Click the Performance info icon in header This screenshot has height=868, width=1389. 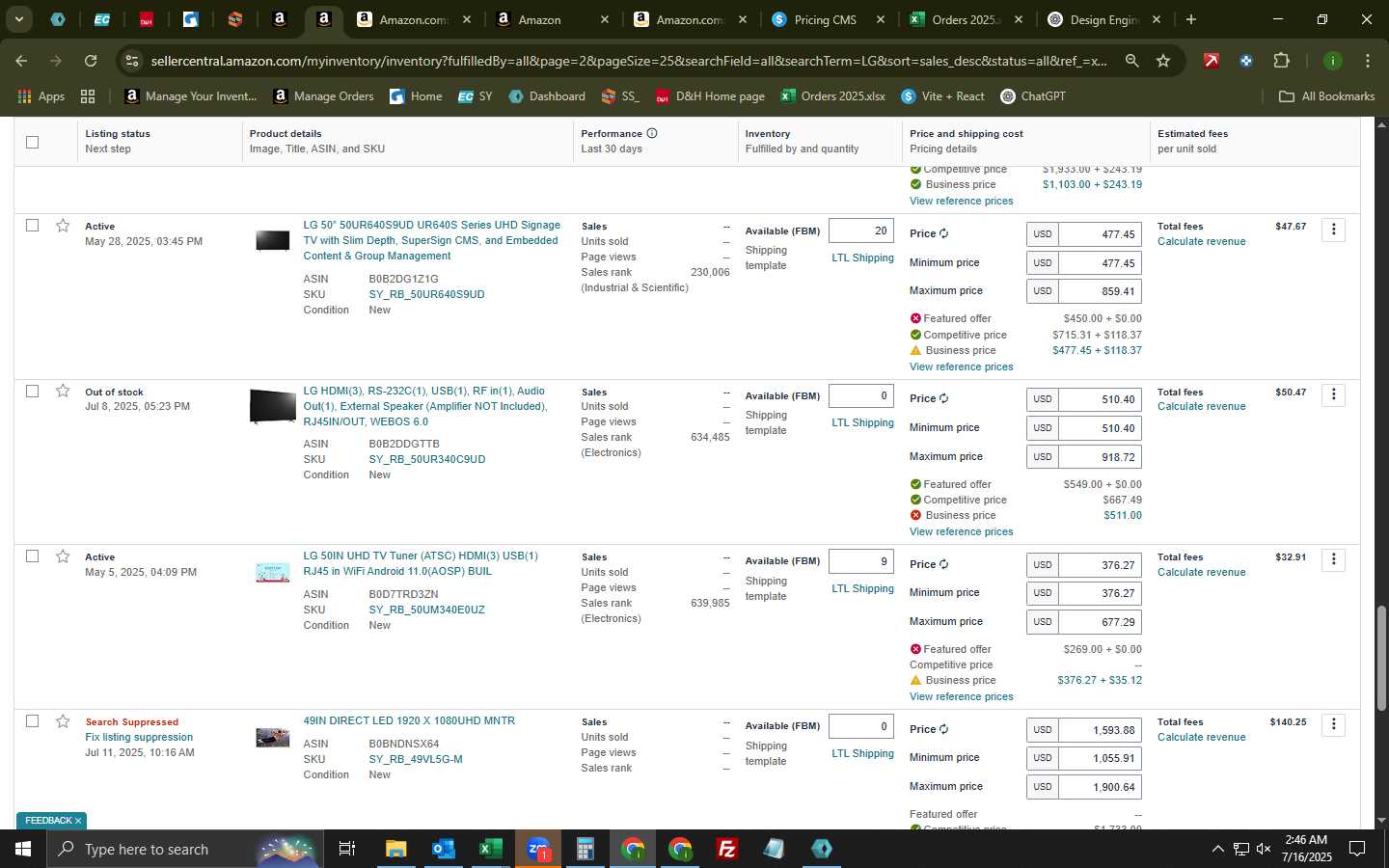click(x=652, y=133)
